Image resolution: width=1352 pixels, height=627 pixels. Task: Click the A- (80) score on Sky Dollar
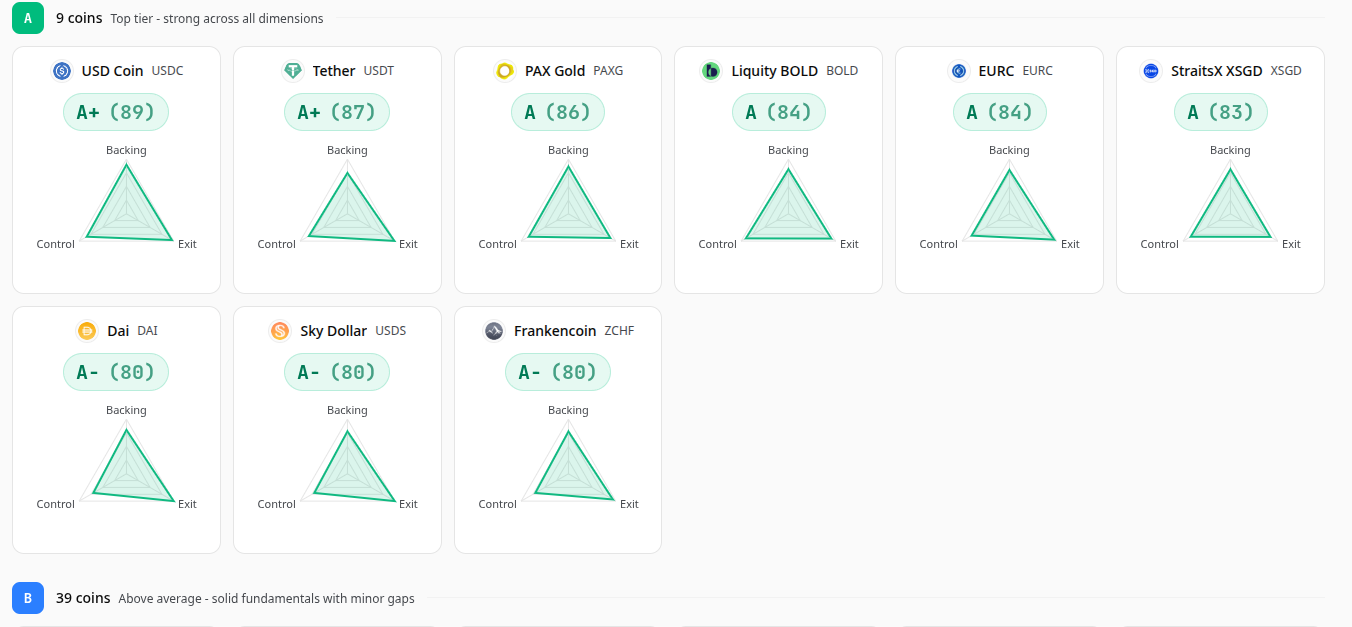click(x=337, y=372)
